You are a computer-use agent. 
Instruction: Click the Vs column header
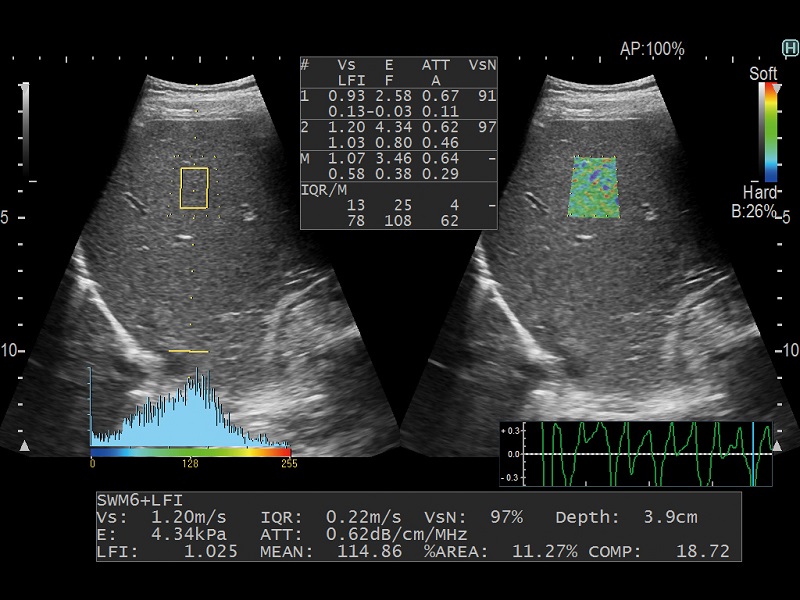click(345, 64)
